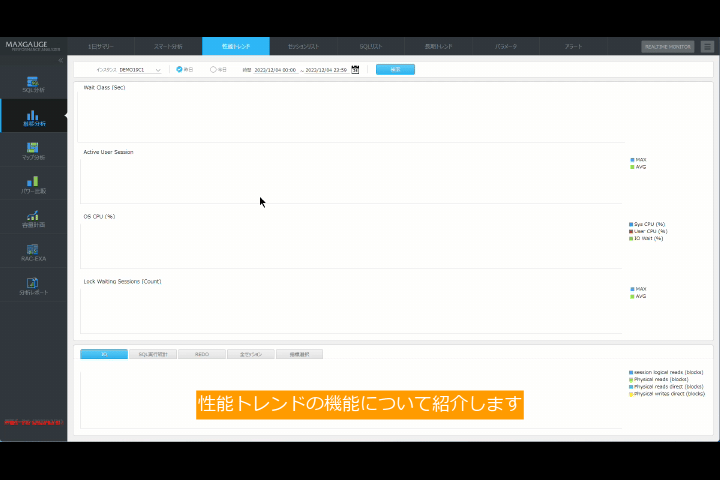Switch to the 1日サマリー tab
The width and height of the screenshot is (720, 480).
pos(101,46)
